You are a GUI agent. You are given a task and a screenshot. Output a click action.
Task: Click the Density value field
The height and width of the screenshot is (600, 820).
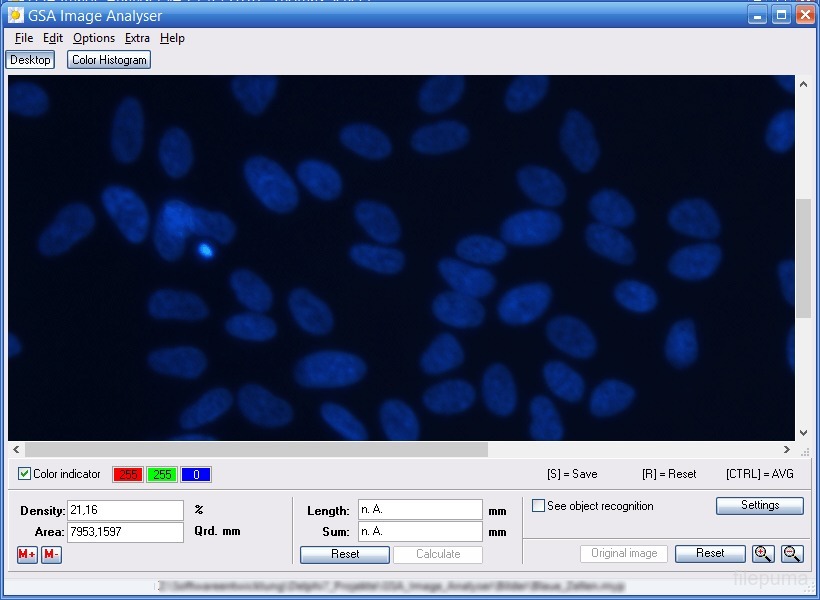(125, 511)
